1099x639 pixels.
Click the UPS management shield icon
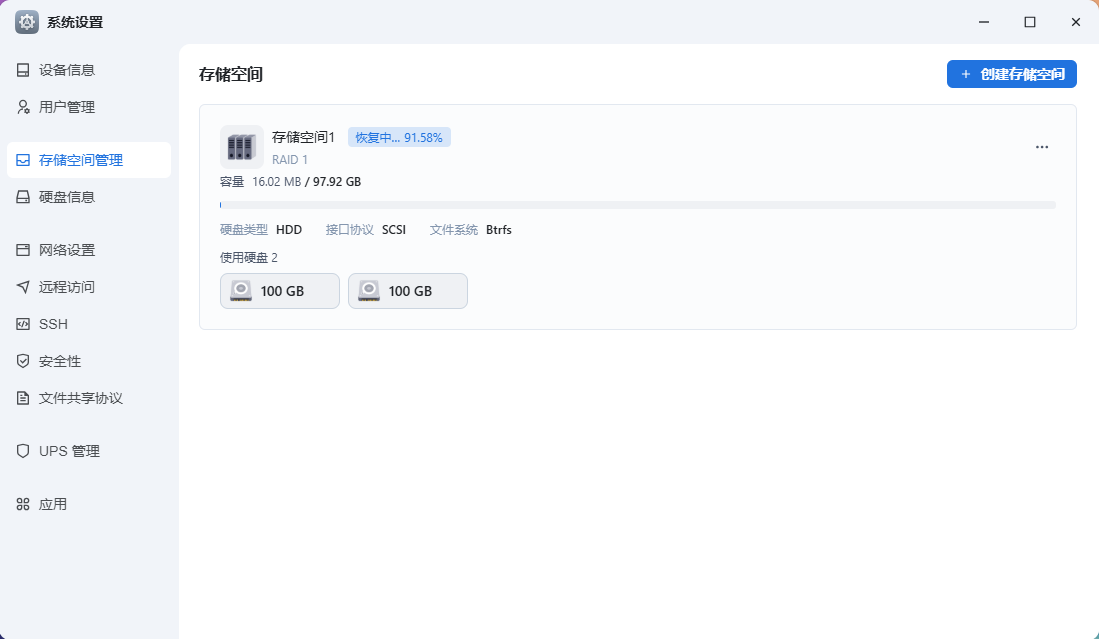pos(23,451)
